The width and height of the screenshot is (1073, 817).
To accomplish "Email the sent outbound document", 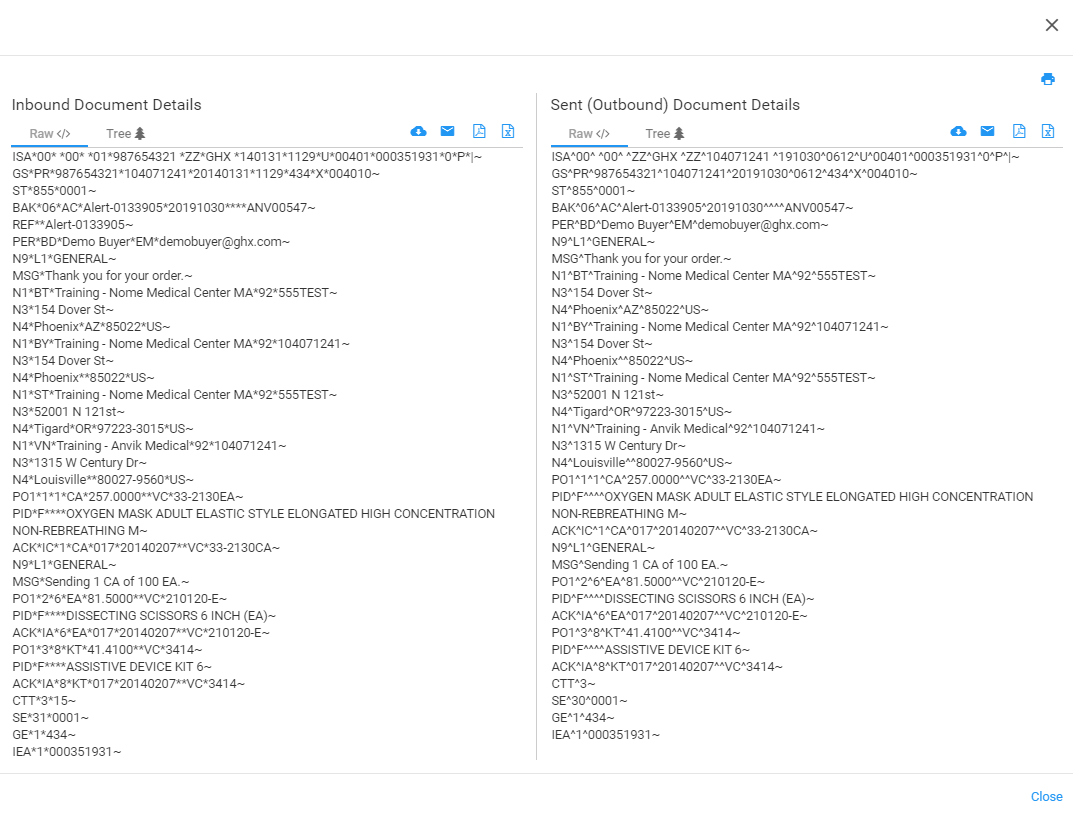I will (987, 132).
